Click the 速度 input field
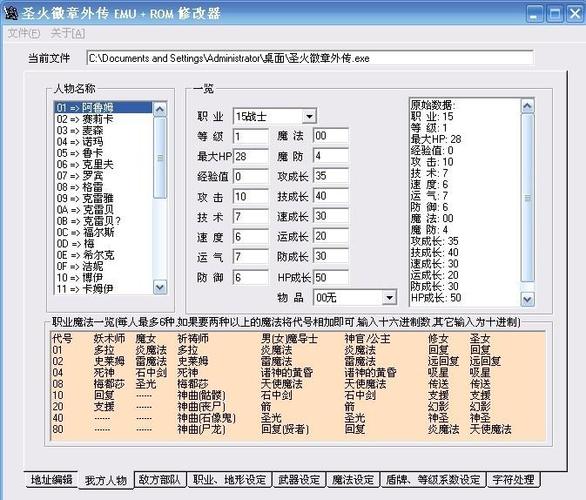Viewport: 586px width, 500px height. (x=250, y=237)
